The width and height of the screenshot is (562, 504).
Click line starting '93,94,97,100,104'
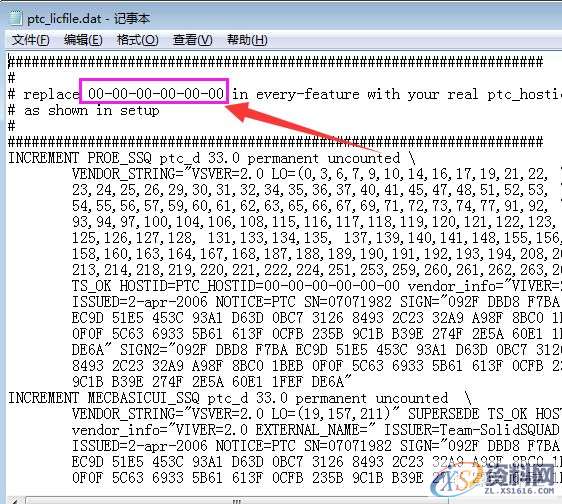[314, 222]
